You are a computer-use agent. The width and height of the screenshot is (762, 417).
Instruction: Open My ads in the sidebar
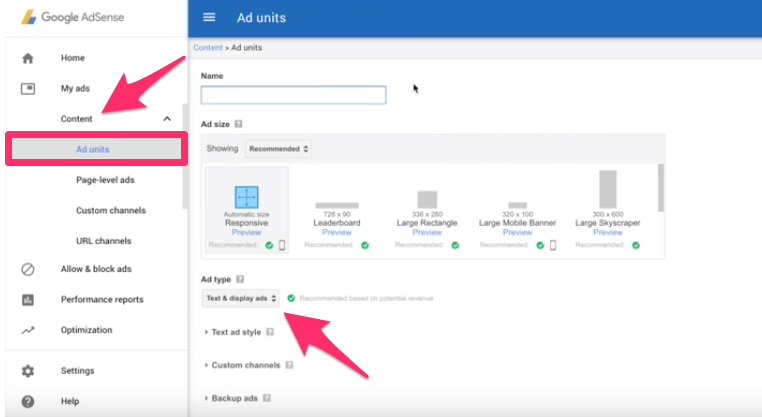75,89
